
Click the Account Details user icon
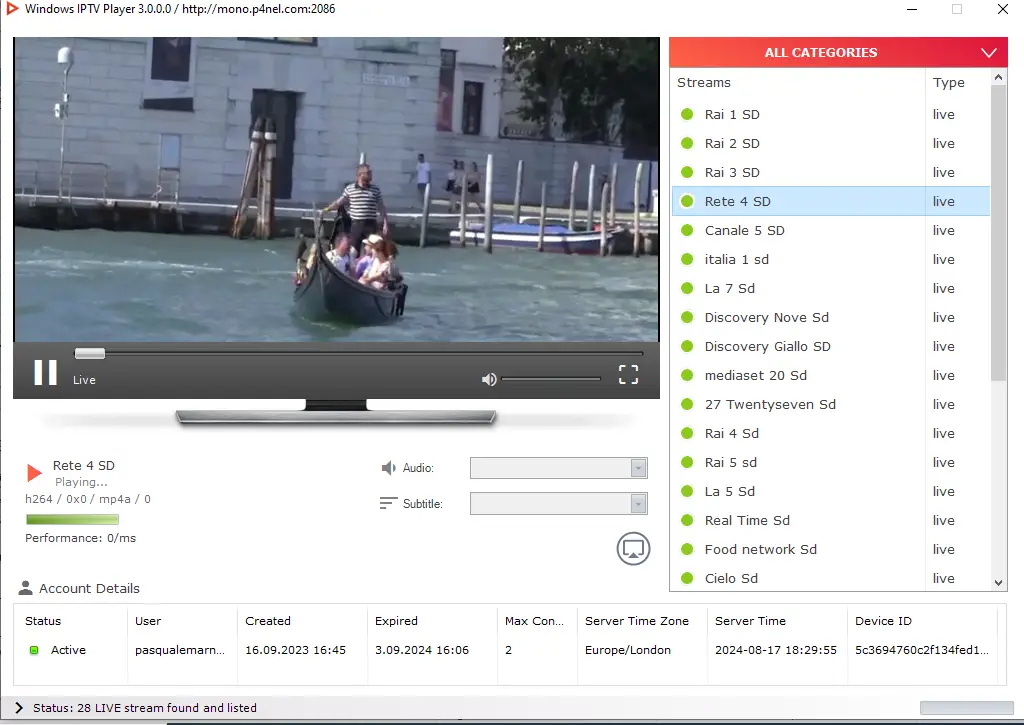click(25, 588)
